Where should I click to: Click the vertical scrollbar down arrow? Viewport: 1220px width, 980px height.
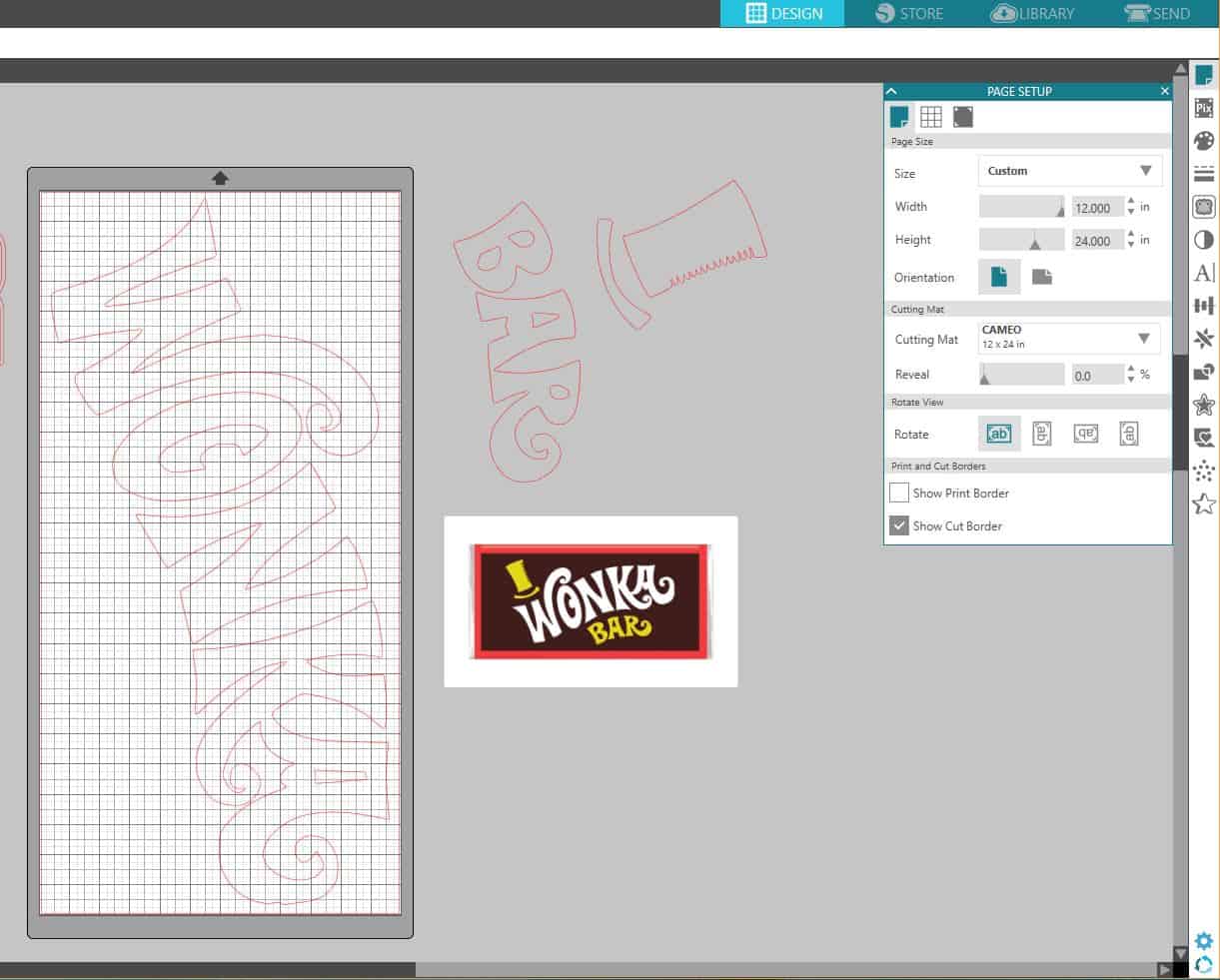1180,954
